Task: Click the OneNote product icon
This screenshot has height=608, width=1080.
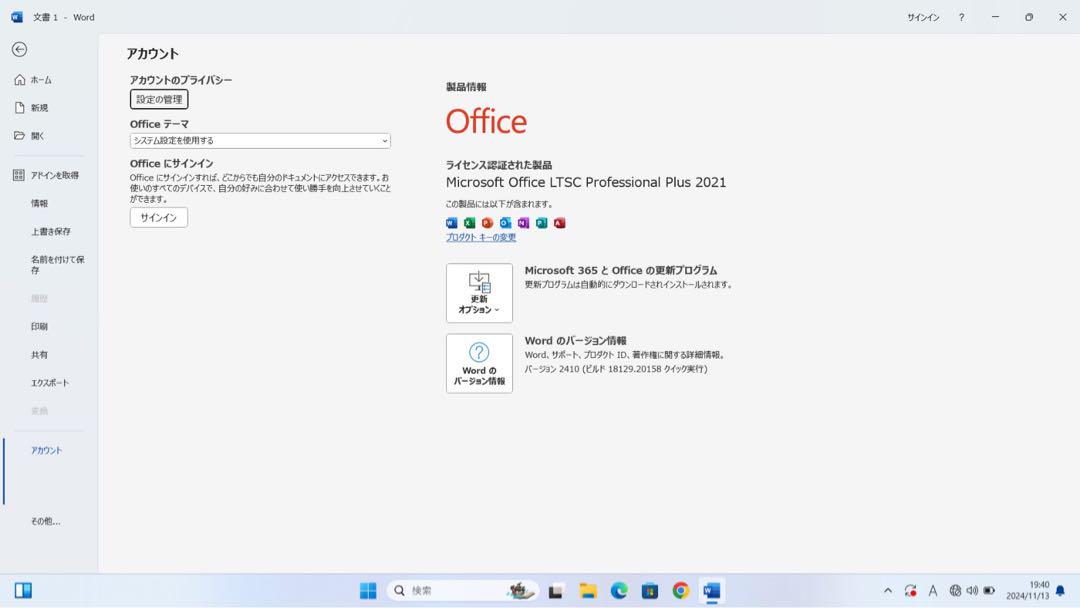Action: click(523, 223)
